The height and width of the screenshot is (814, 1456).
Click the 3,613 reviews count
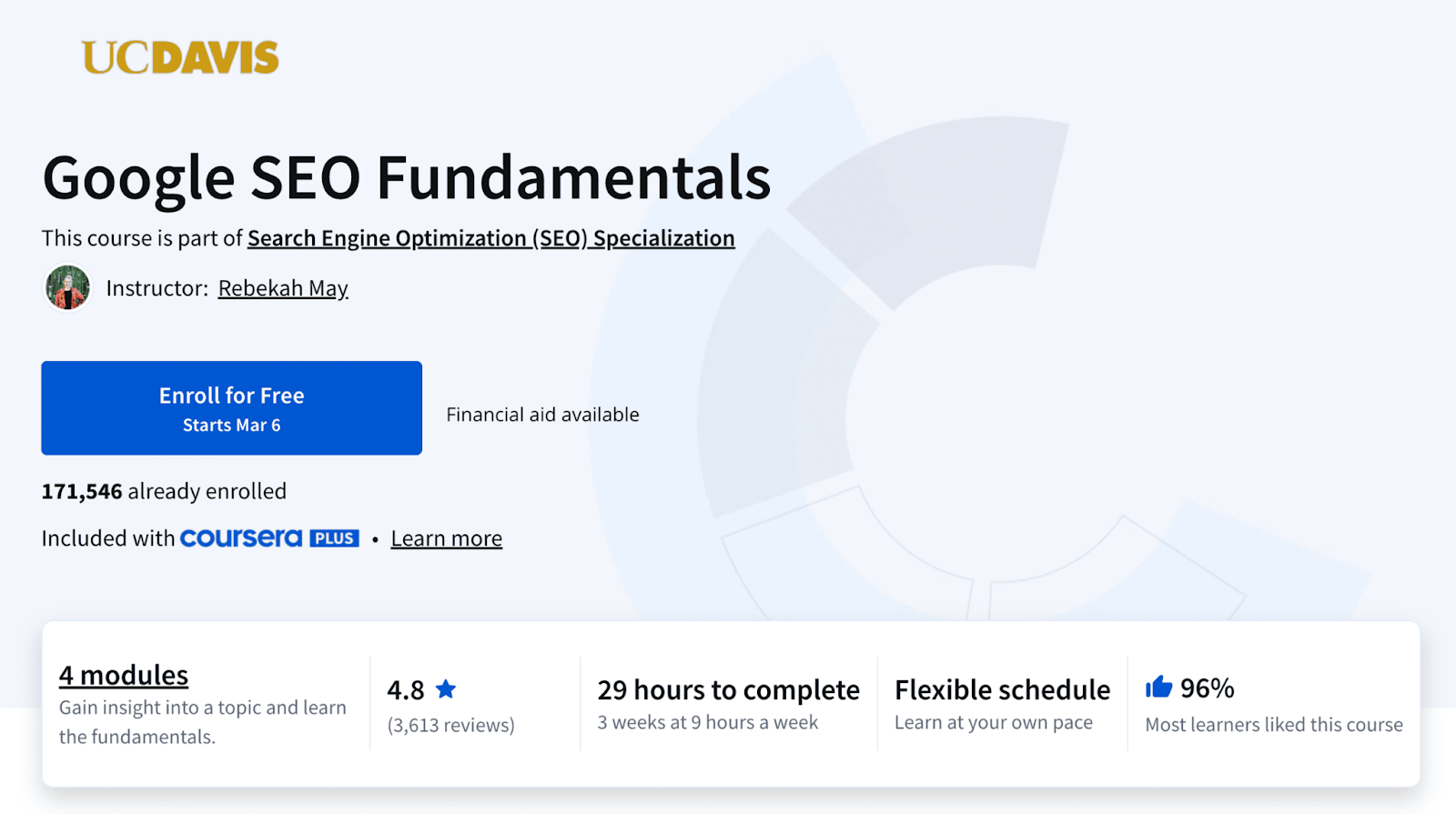(450, 725)
